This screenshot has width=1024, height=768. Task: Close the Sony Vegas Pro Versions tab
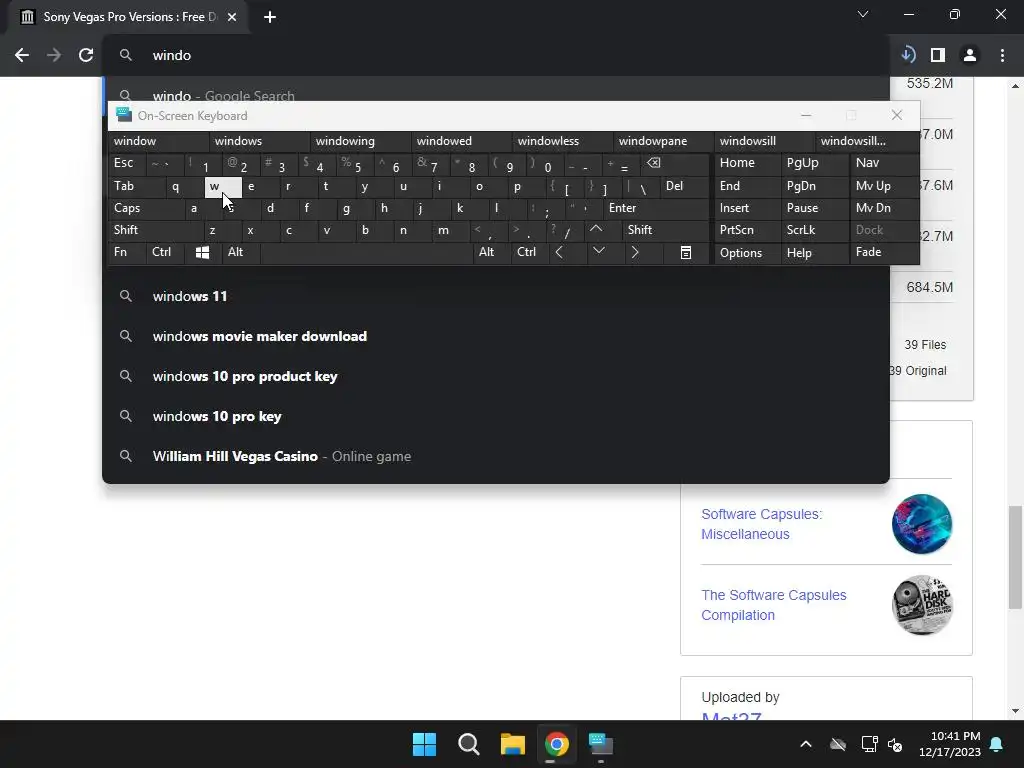(x=232, y=17)
